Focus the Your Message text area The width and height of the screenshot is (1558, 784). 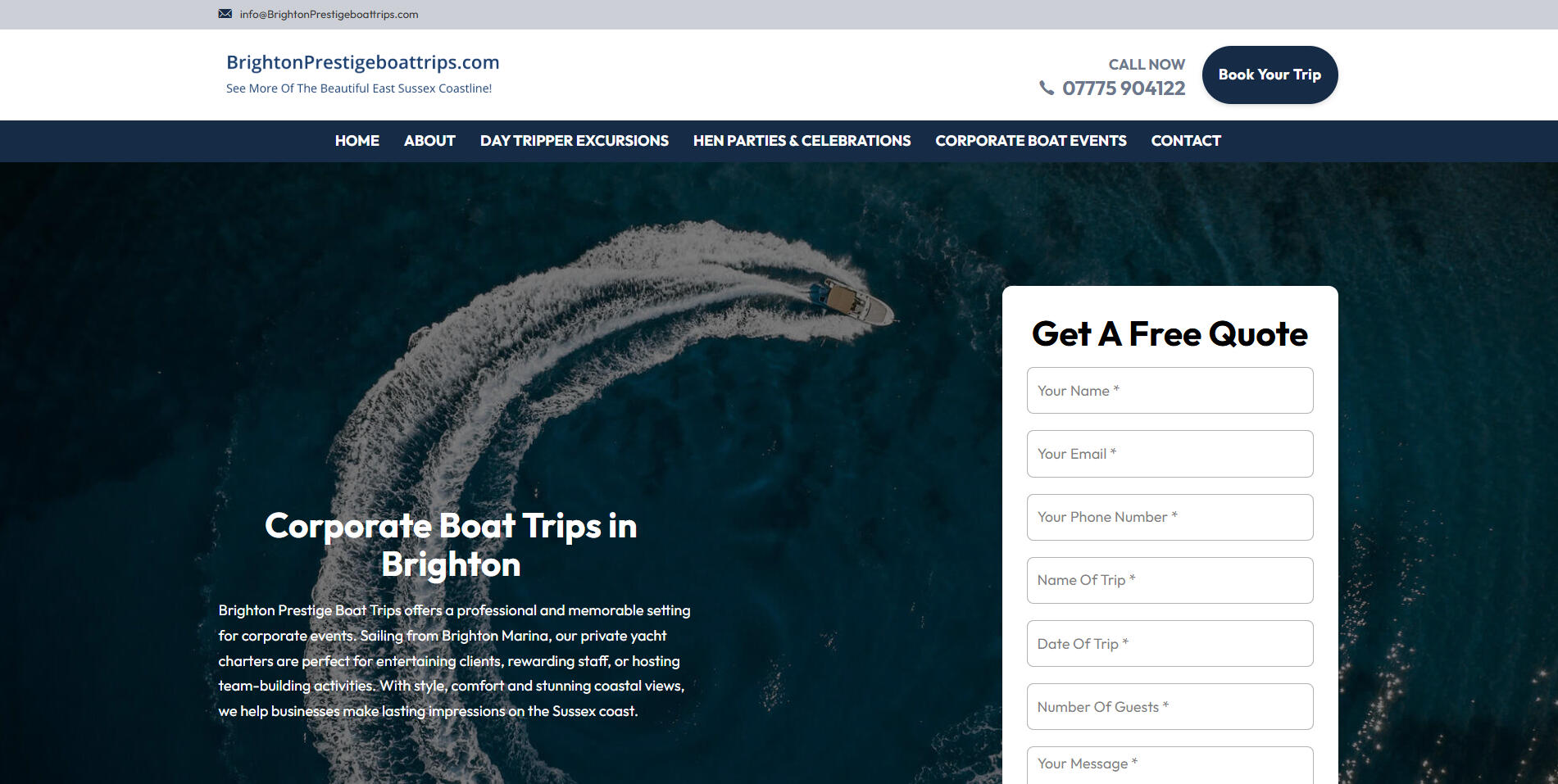[x=1170, y=765]
